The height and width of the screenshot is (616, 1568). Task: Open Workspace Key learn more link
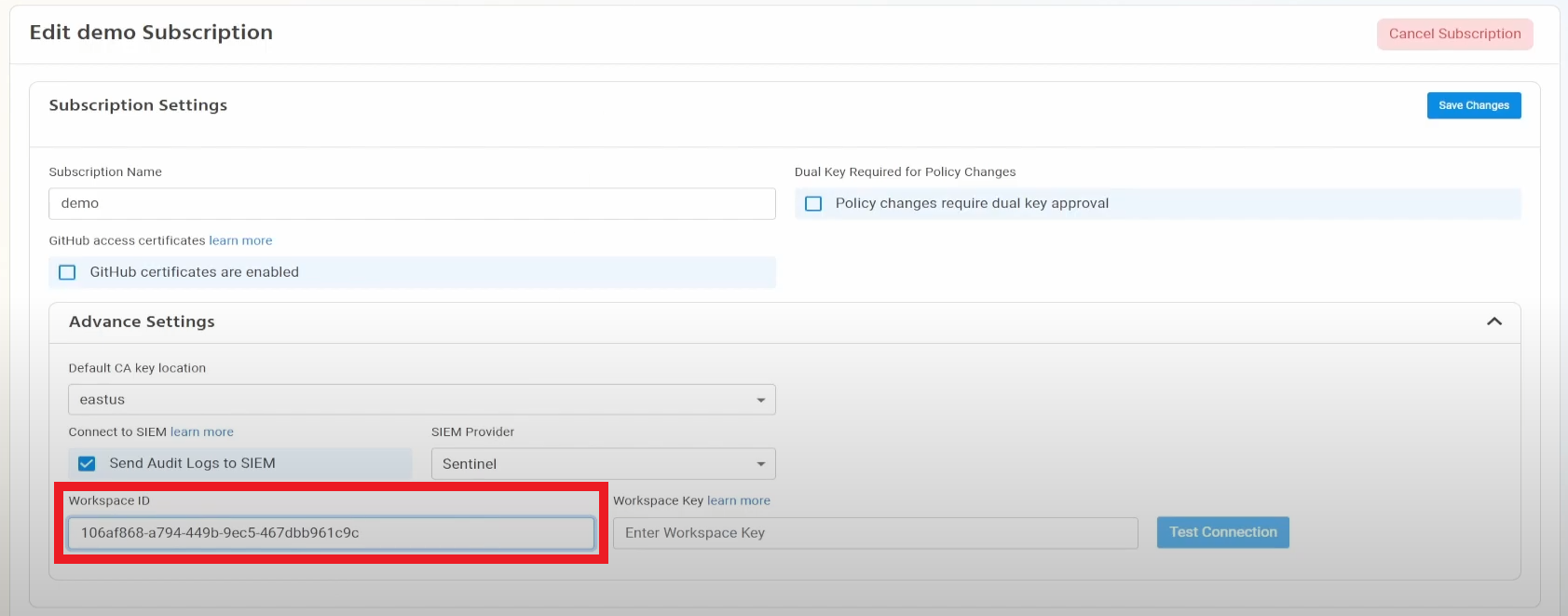[x=738, y=501]
